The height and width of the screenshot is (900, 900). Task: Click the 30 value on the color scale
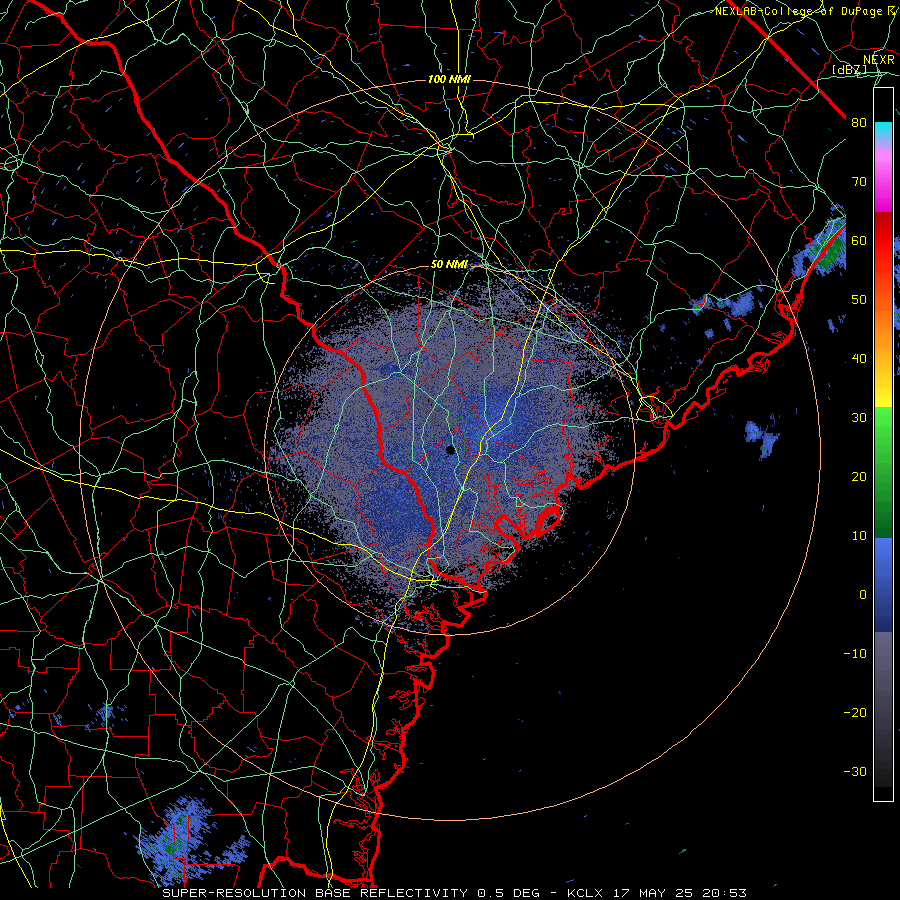tap(859, 417)
